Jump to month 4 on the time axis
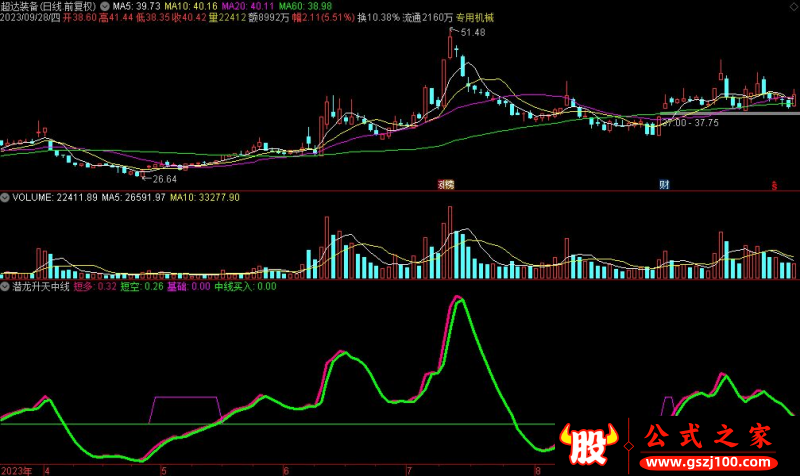The image size is (800, 476). [47, 471]
